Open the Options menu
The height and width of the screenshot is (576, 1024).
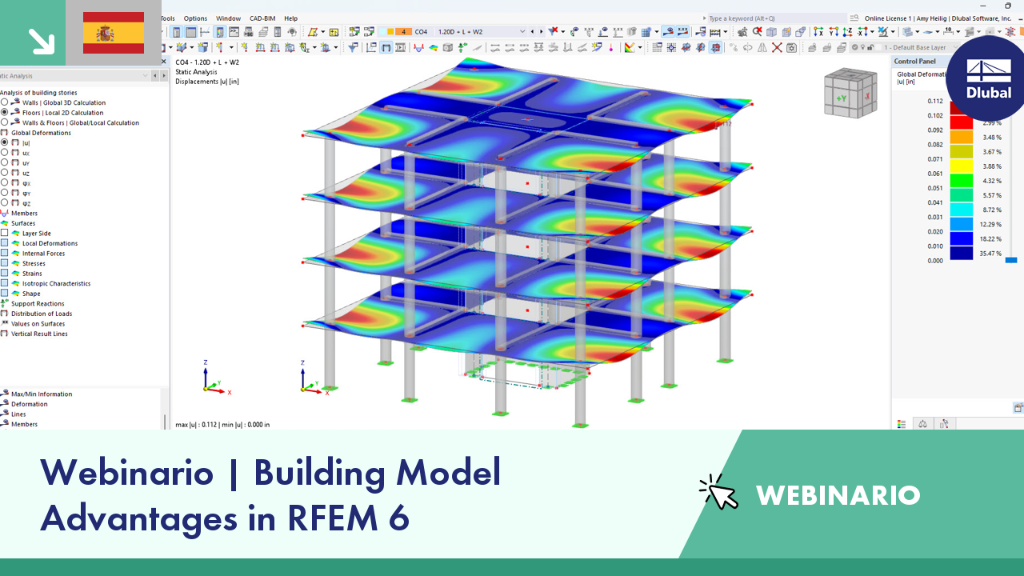click(195, 18)
